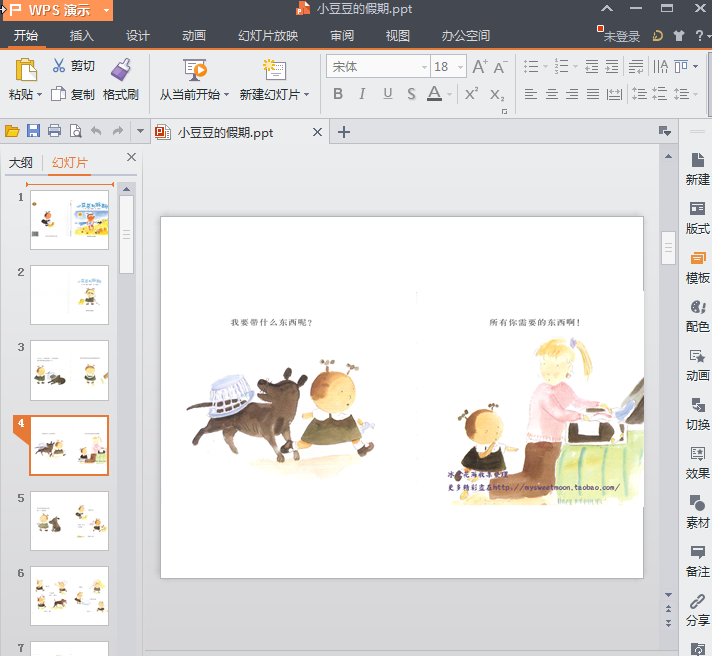Toggle text shadow S formatting
Image resolution: width=712 pixels, height=656 pixels.
pos(411,94)
